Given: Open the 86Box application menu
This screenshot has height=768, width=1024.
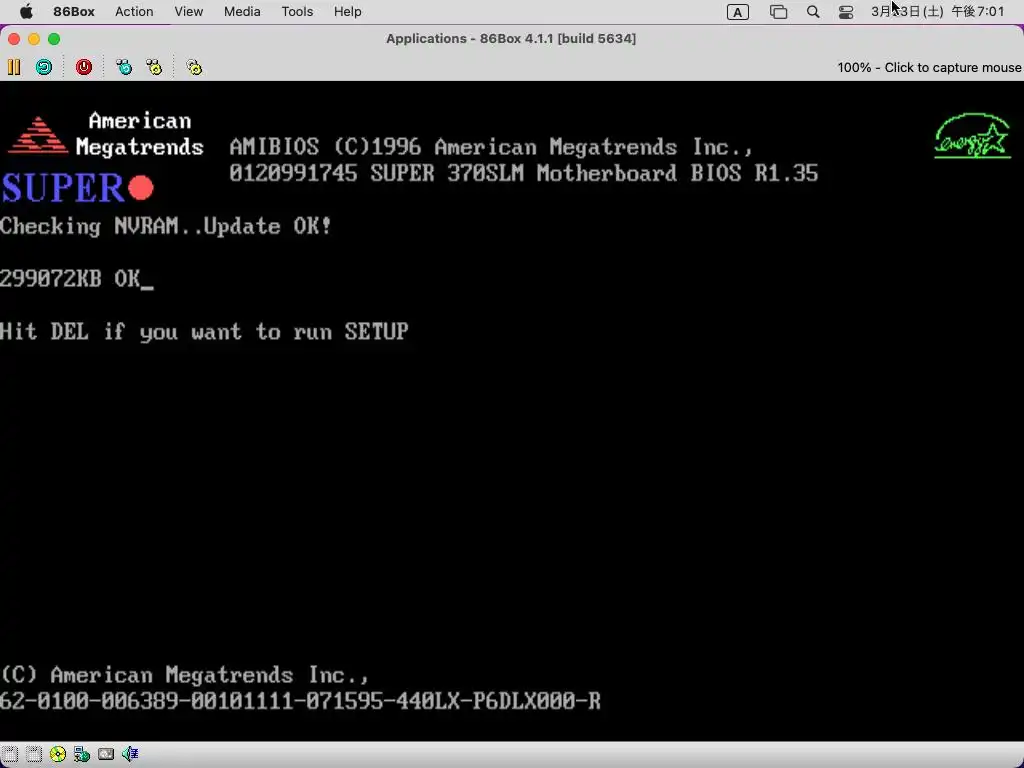Looking at the screenshot, I should click(x=74, y=12).
